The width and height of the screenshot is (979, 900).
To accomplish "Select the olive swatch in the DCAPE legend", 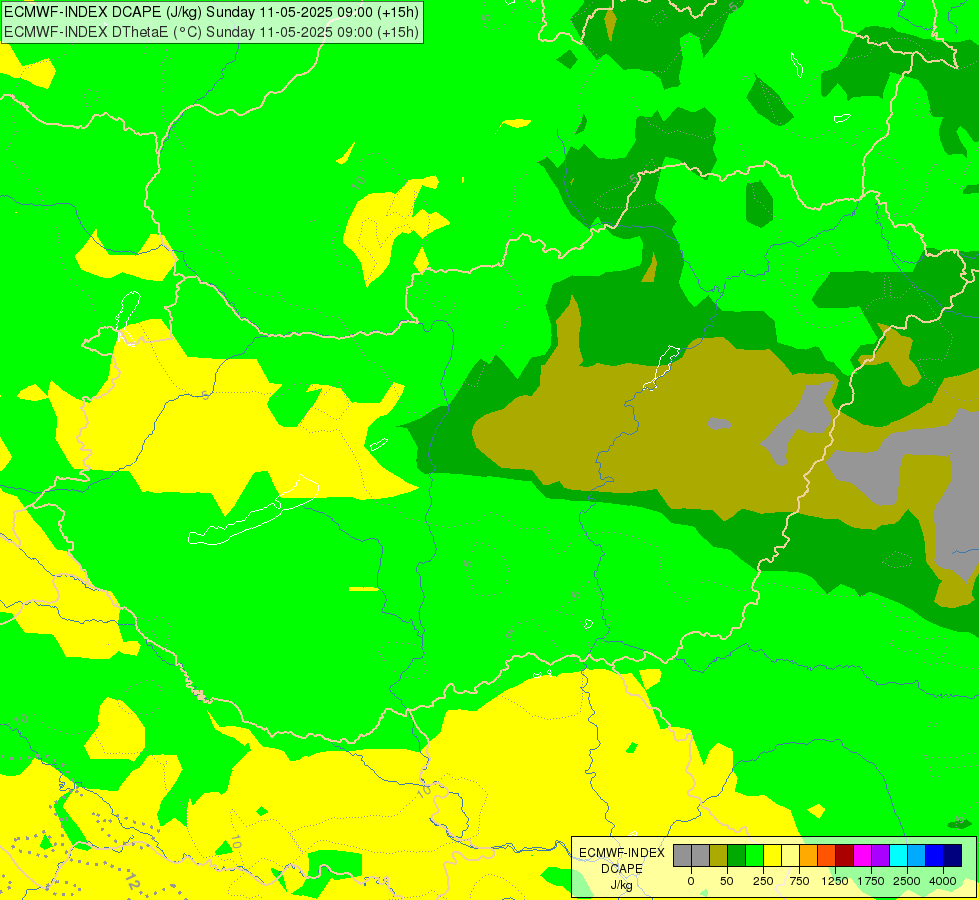I will 718,855.
